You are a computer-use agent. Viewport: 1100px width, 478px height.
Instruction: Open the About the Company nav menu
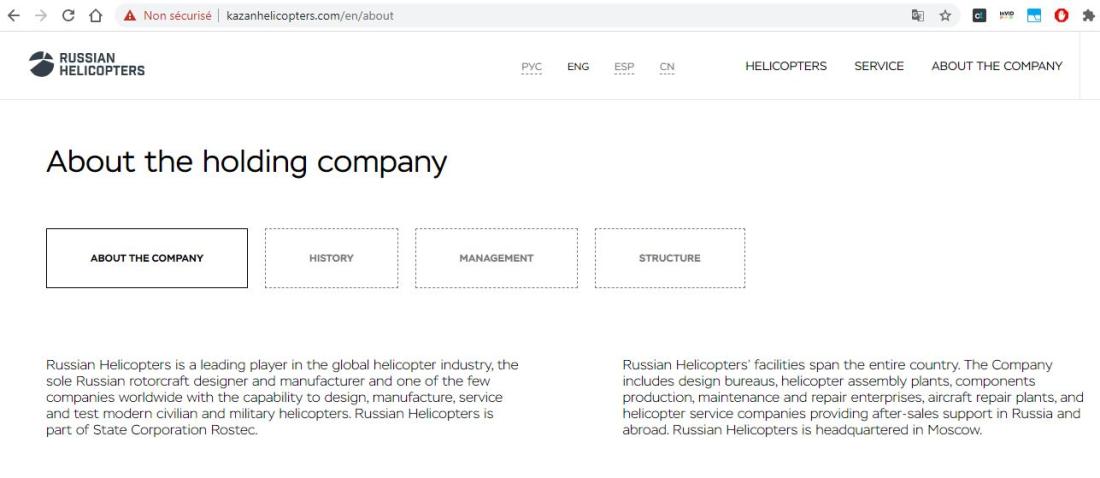[997, 66]
